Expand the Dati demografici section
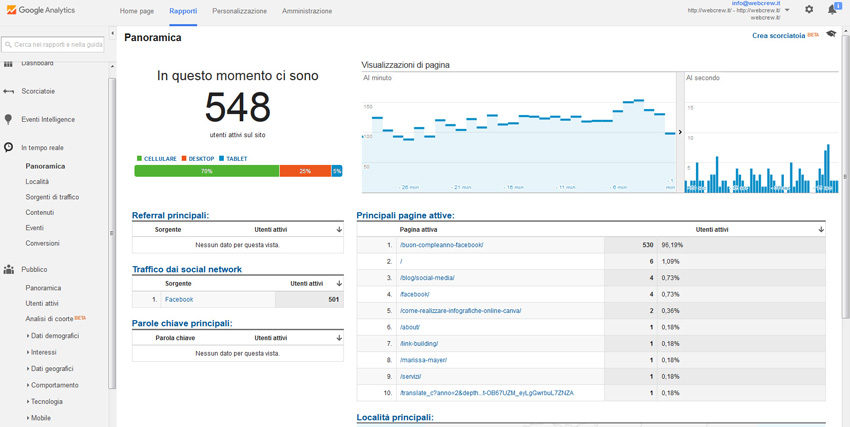The height and width of the screenshot is (427, 850). [x=52, y=336]
